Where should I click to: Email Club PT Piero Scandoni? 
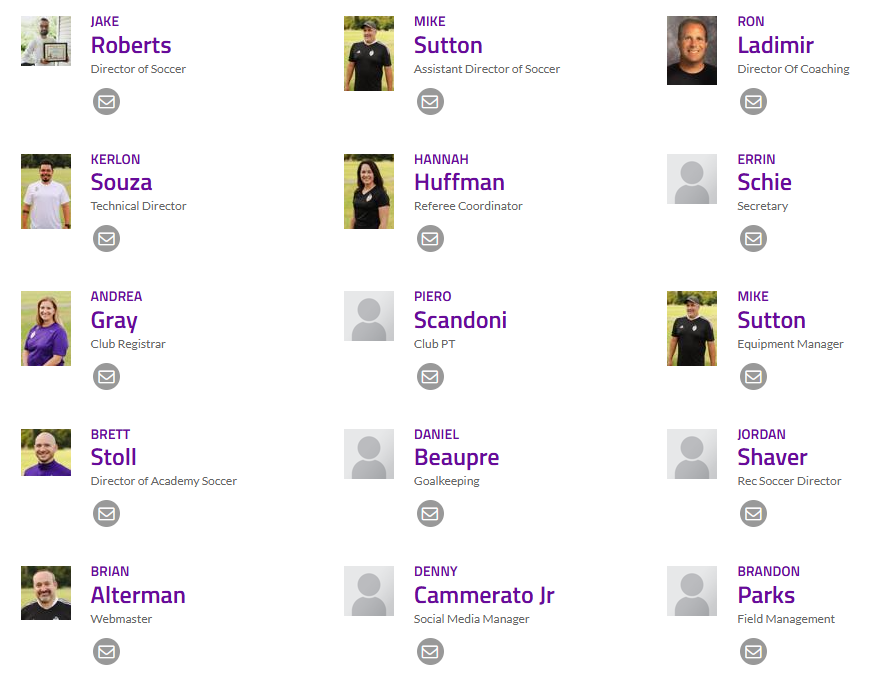pos(430,376)
